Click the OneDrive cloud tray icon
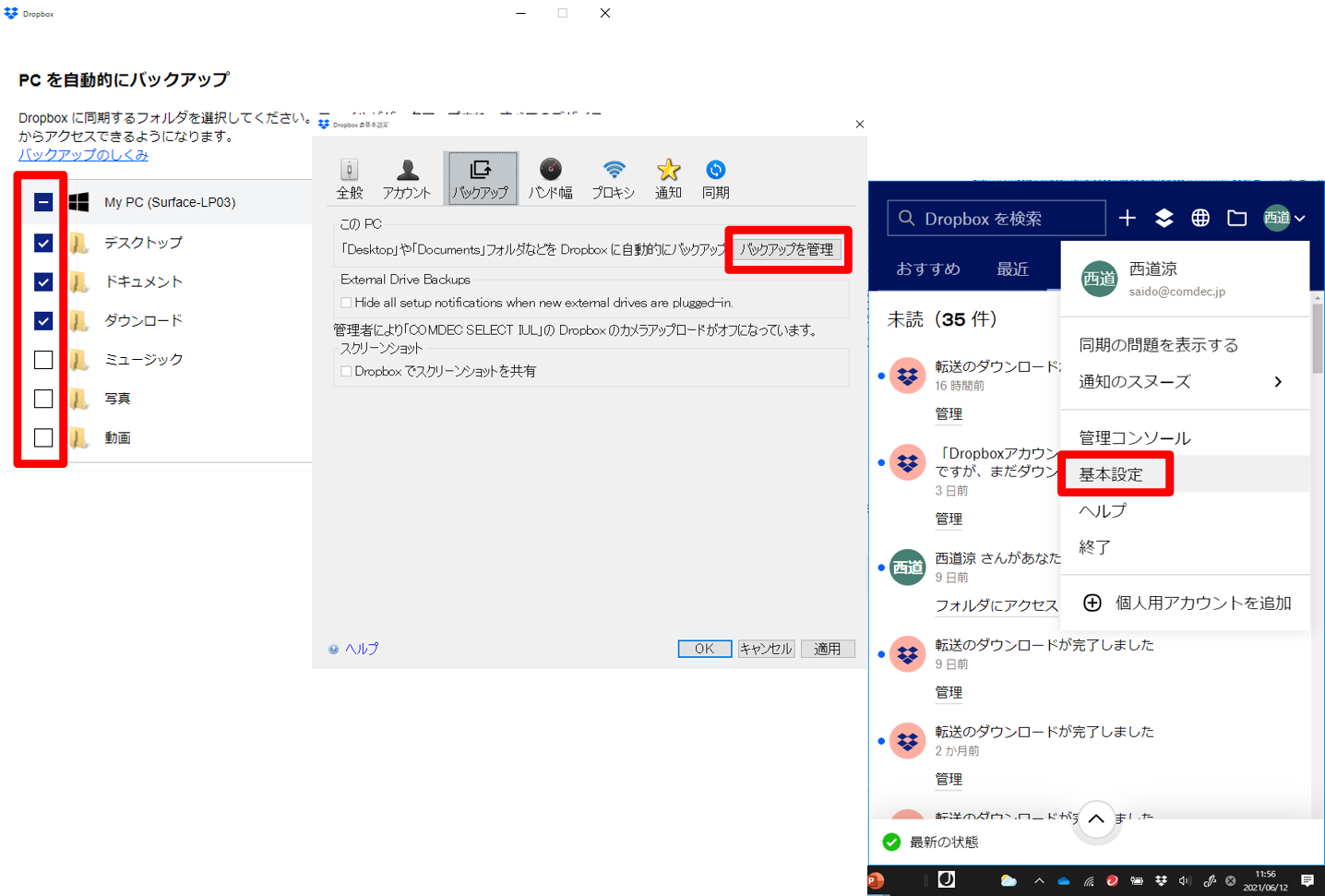 tap(1064, 881)
